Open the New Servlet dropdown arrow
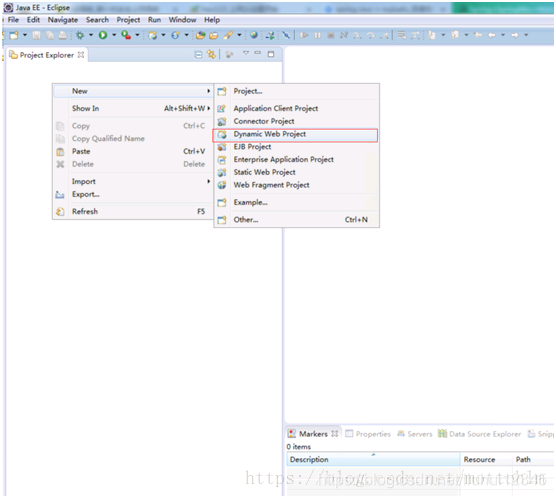 (x=186, y=35)
